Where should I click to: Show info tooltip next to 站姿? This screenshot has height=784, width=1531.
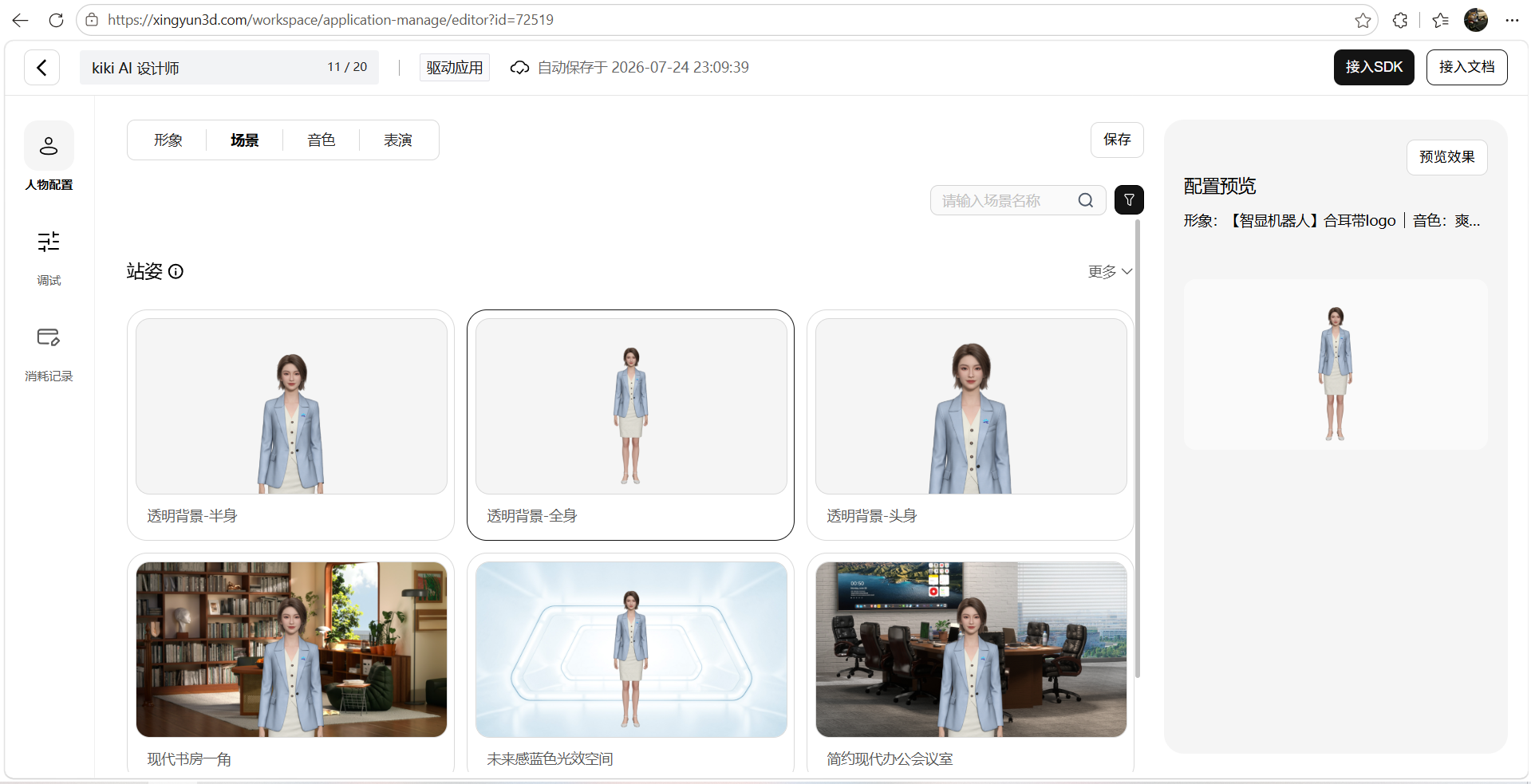(176, 271)
